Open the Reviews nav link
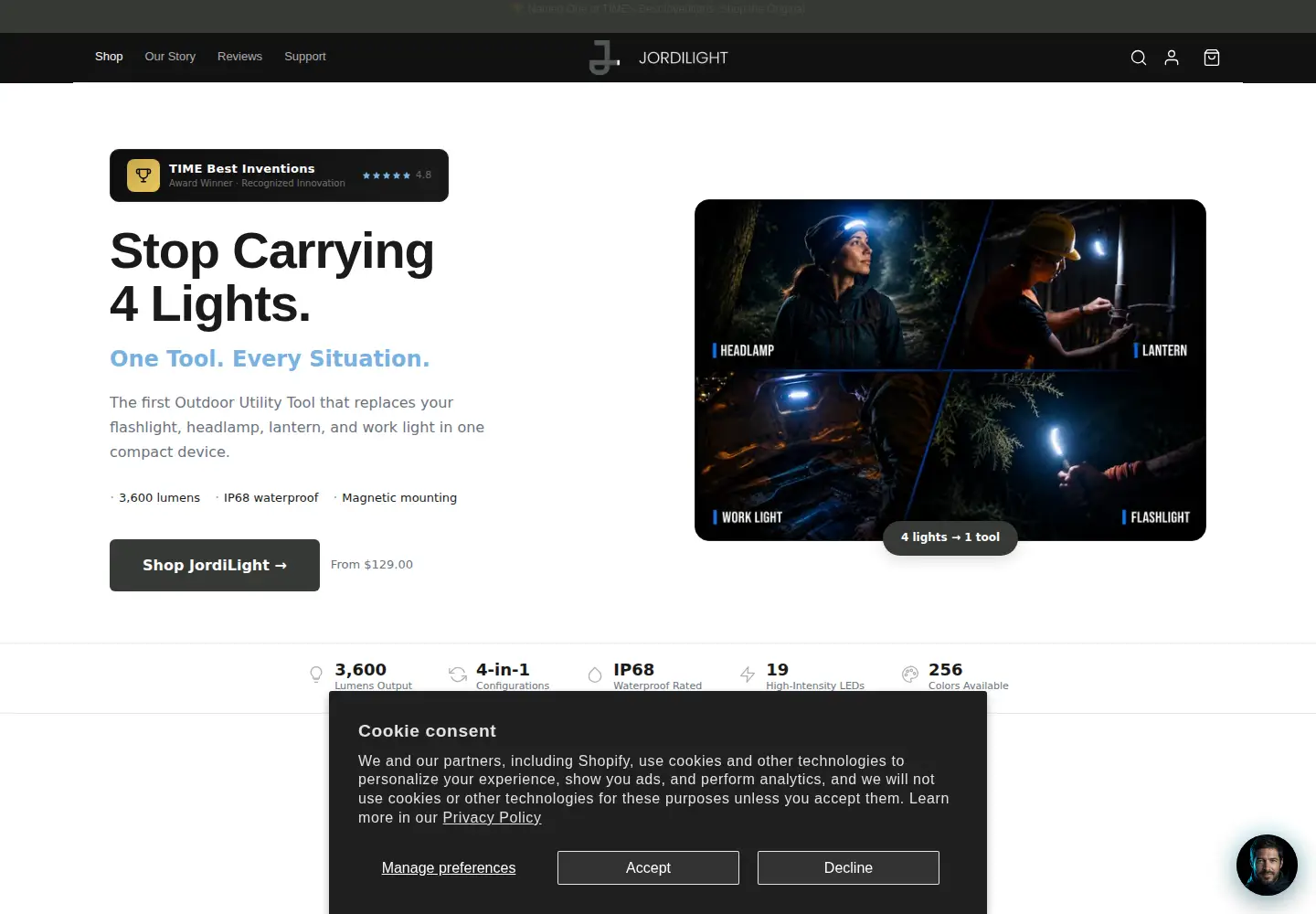1316x914 pixels. pyautogui.click(x=239, y=57)
